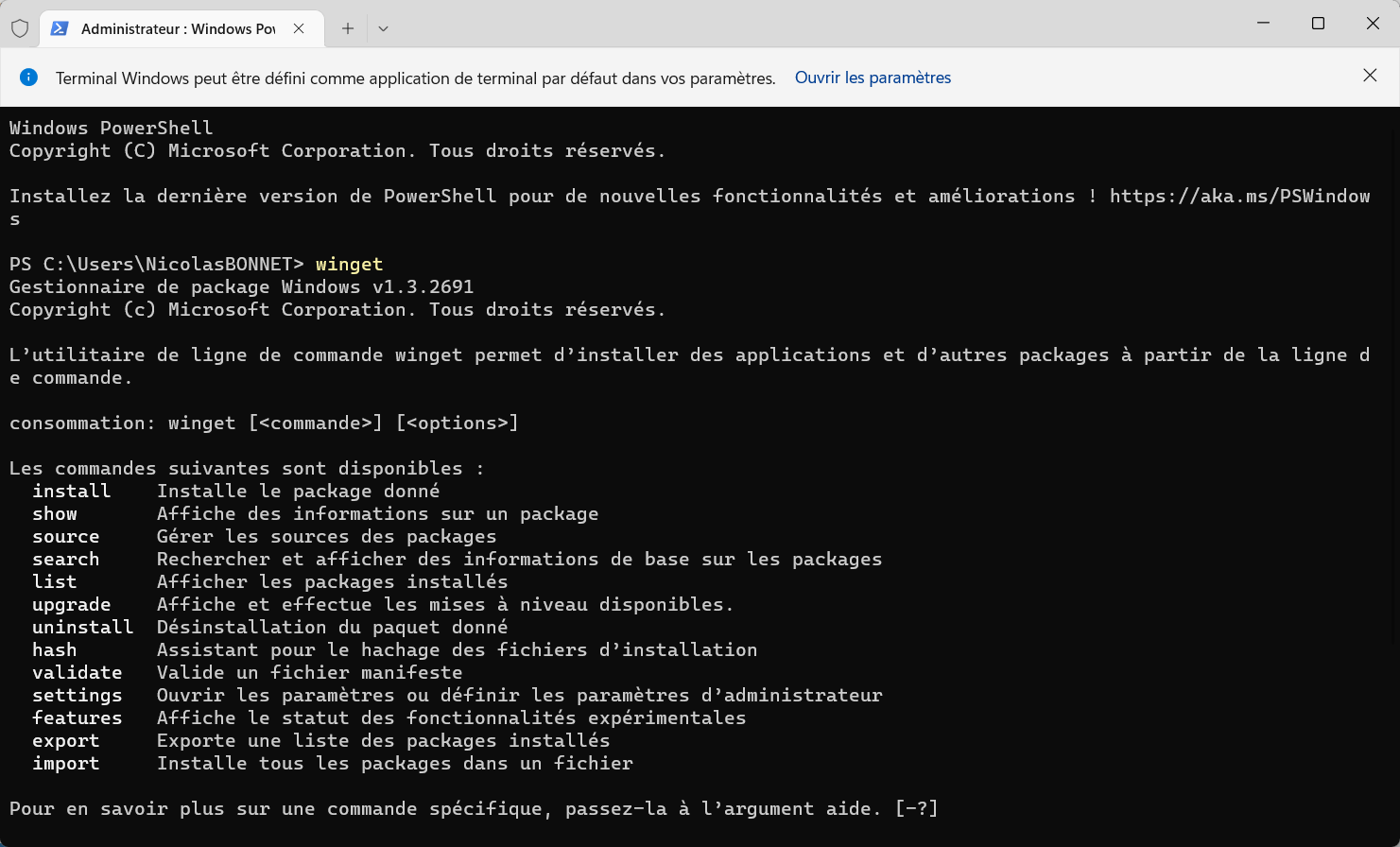The image size is (1400, 847).
Task: Click the PowerShell icon in the tab
Action: tap(60, 28)
